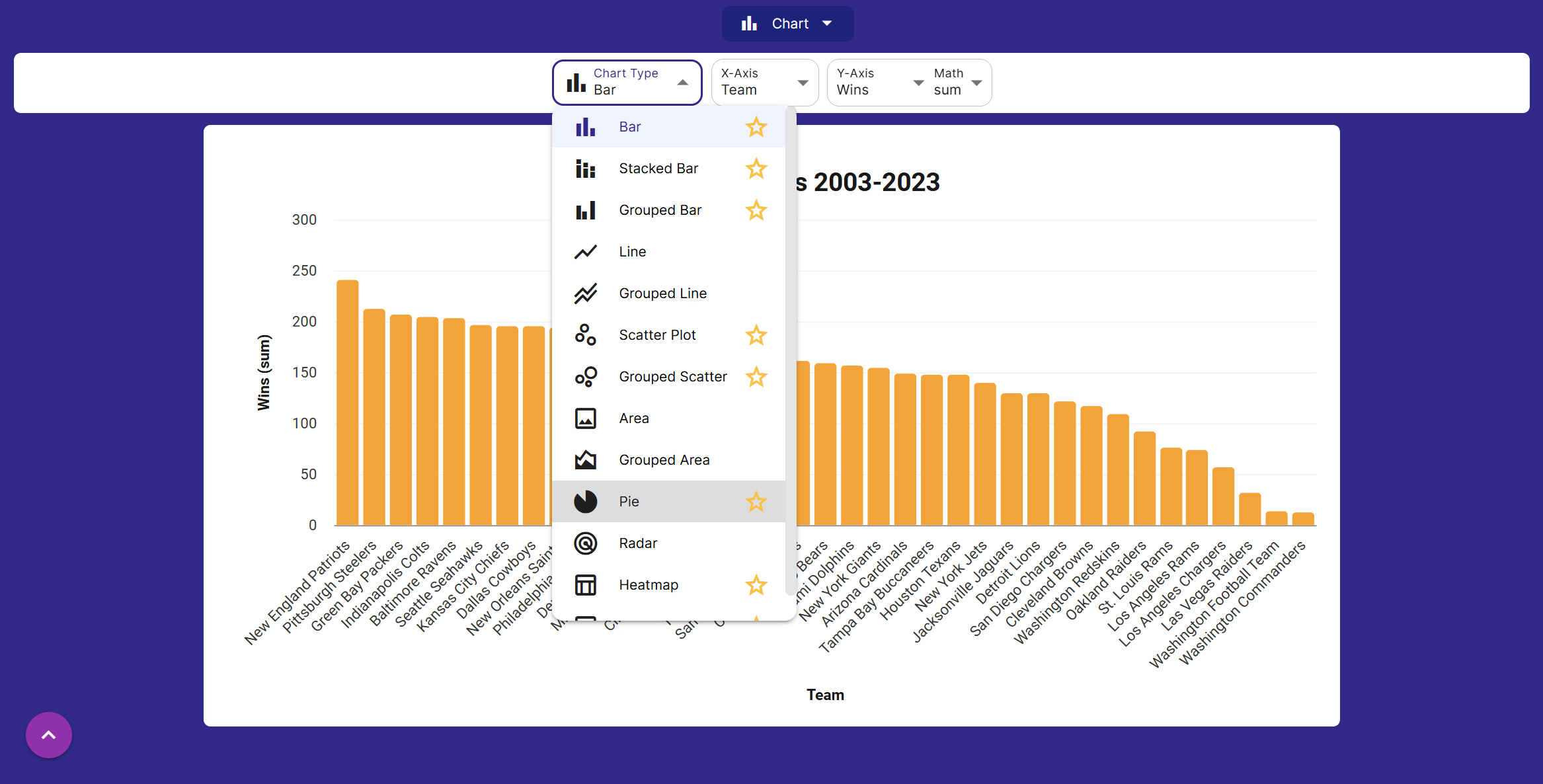Click the Radar chart icon

[x=585, y=543]
